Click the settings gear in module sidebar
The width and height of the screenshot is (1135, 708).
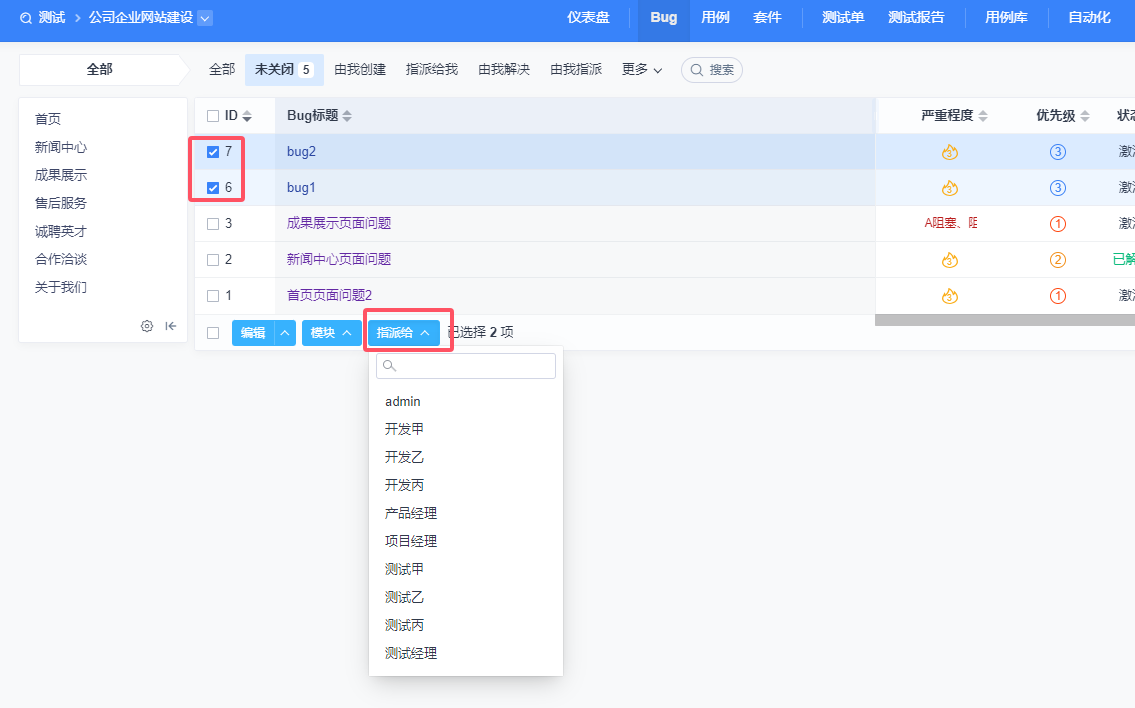coord(147,326)
